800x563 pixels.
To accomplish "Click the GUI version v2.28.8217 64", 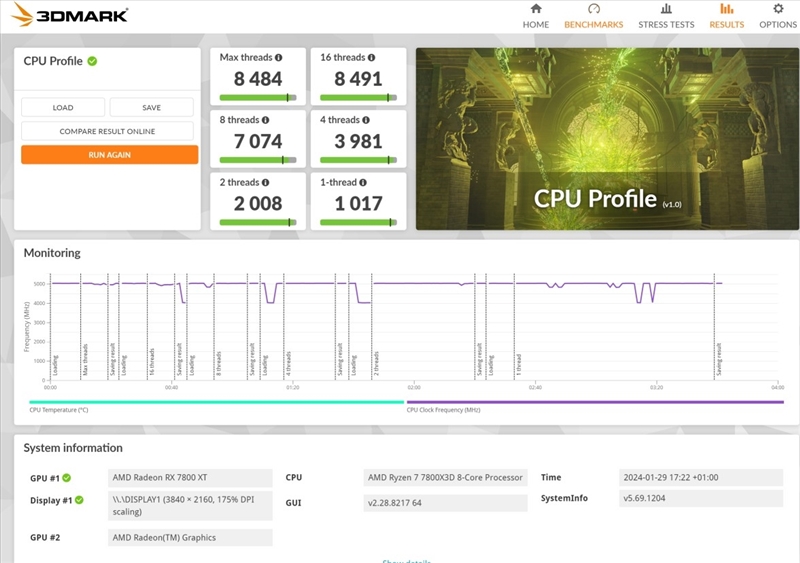I will tap(445, 503).
